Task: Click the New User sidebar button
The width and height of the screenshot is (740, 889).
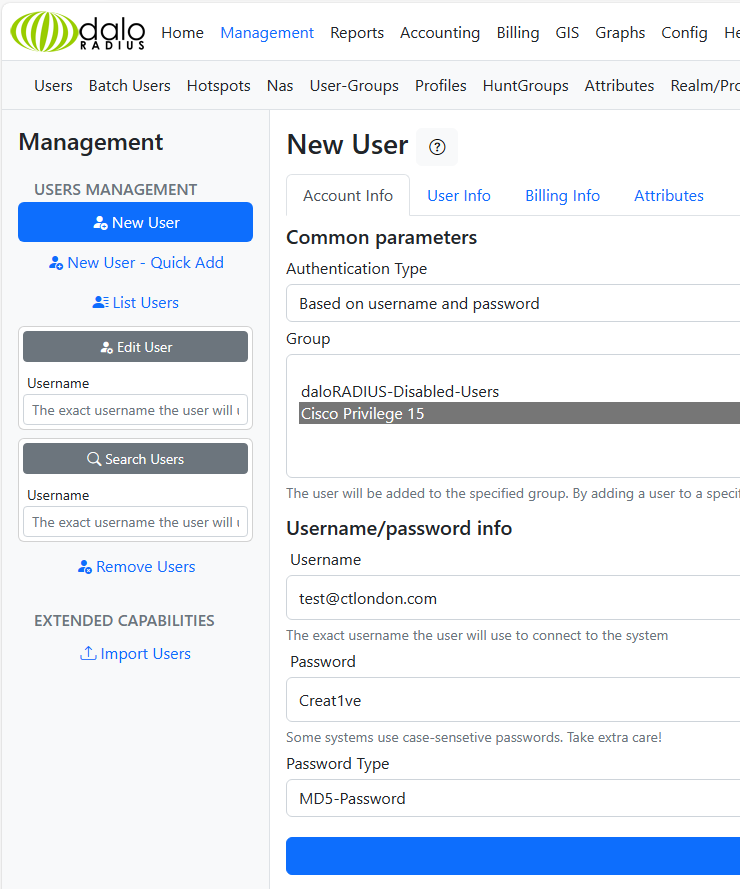Action: coord(135,222)
